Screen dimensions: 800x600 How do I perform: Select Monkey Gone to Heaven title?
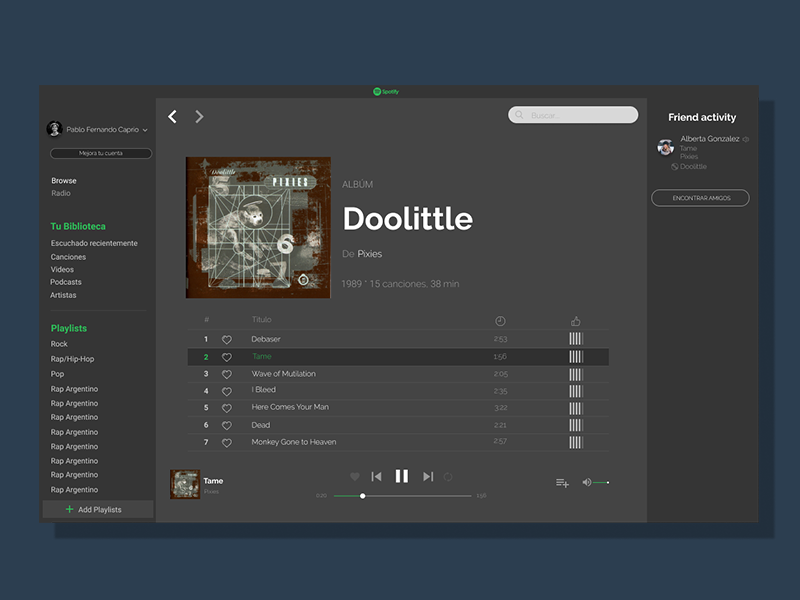294,442
